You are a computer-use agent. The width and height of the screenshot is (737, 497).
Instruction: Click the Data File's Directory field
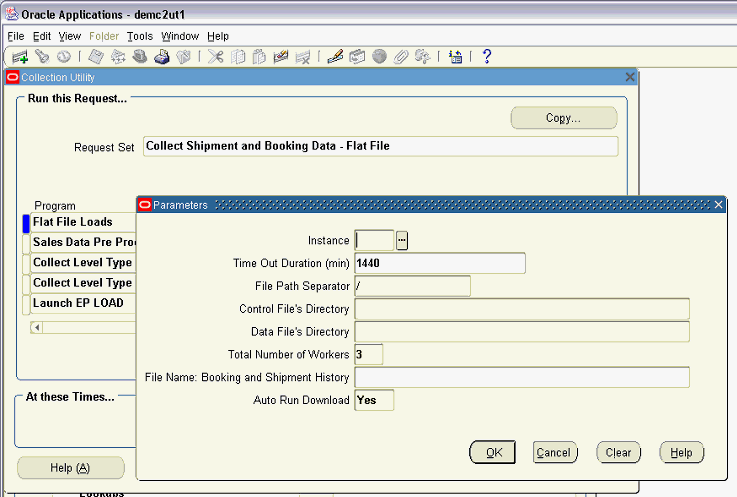(522, 332)
